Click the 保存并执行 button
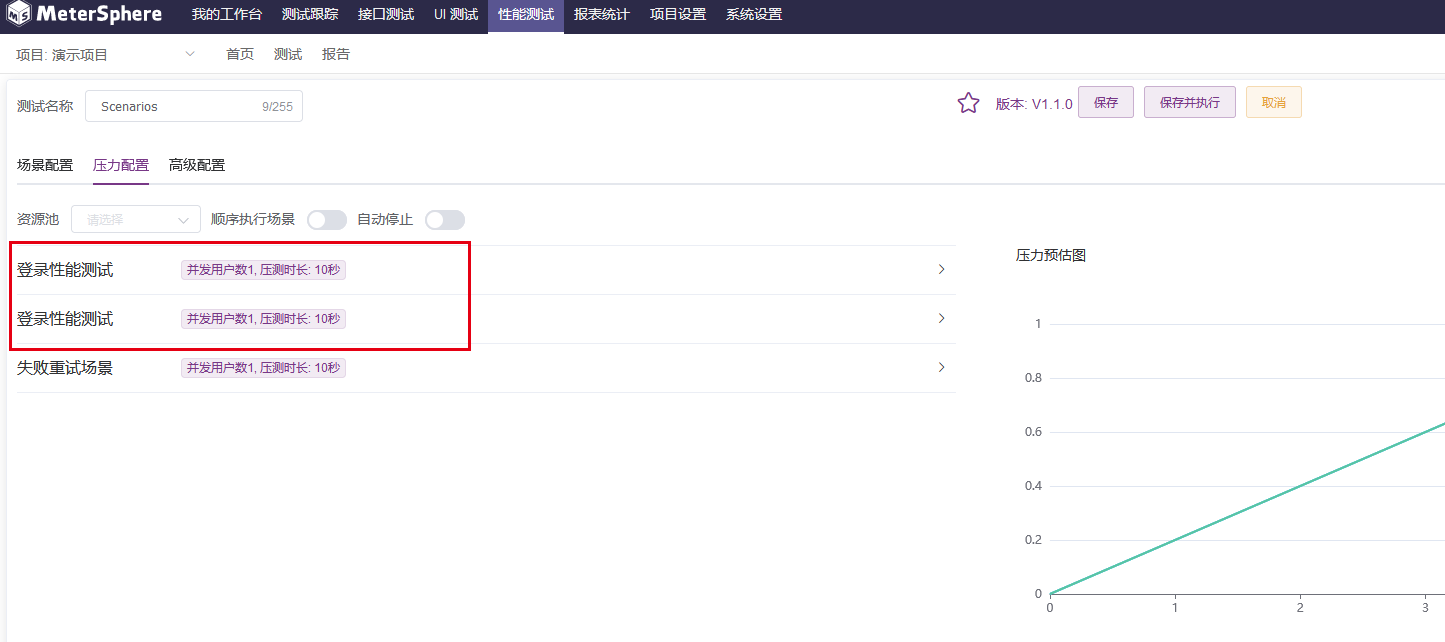This screenshot has width=1445, height=642. click(x=1190, y=102)
